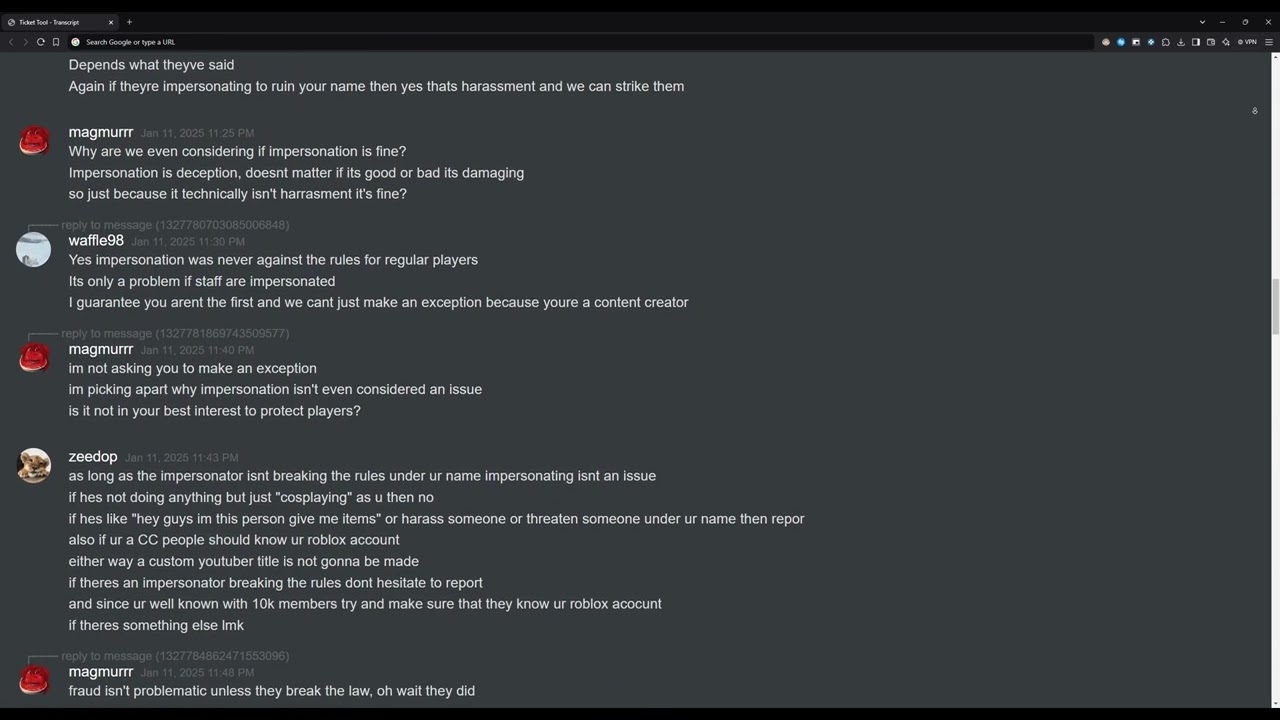Open the downloads icon in the toolbar

(1181, 42)
